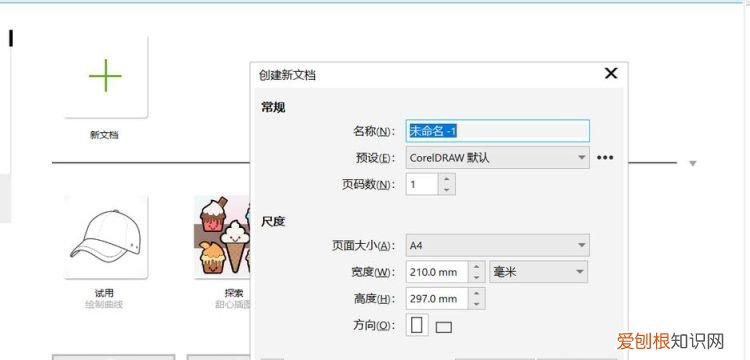This screenshot has width=750, height=360.
Task: Close the 创建新文档 dialog
Action: pos(611,73)
